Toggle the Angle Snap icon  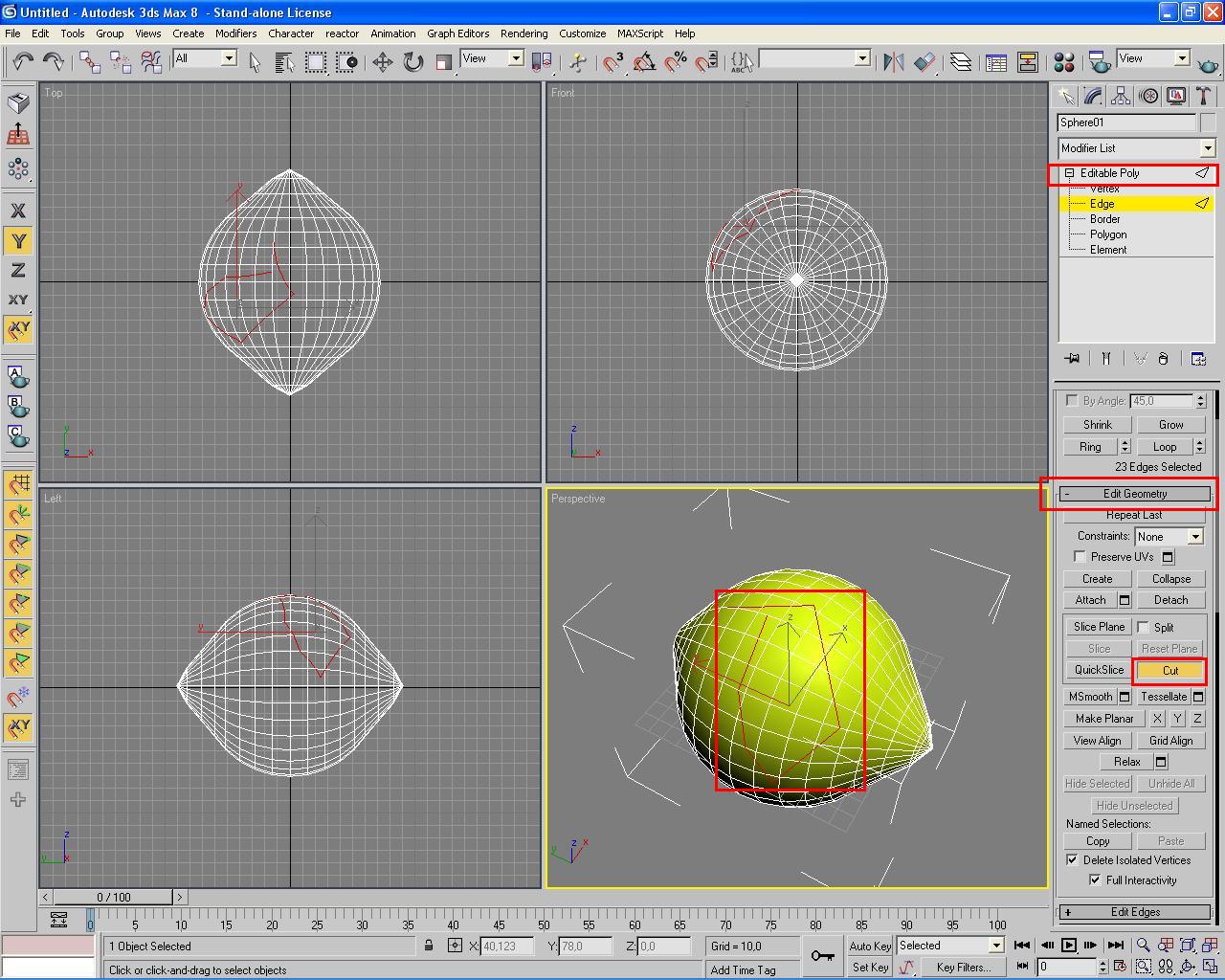click(x=644, y=62)
